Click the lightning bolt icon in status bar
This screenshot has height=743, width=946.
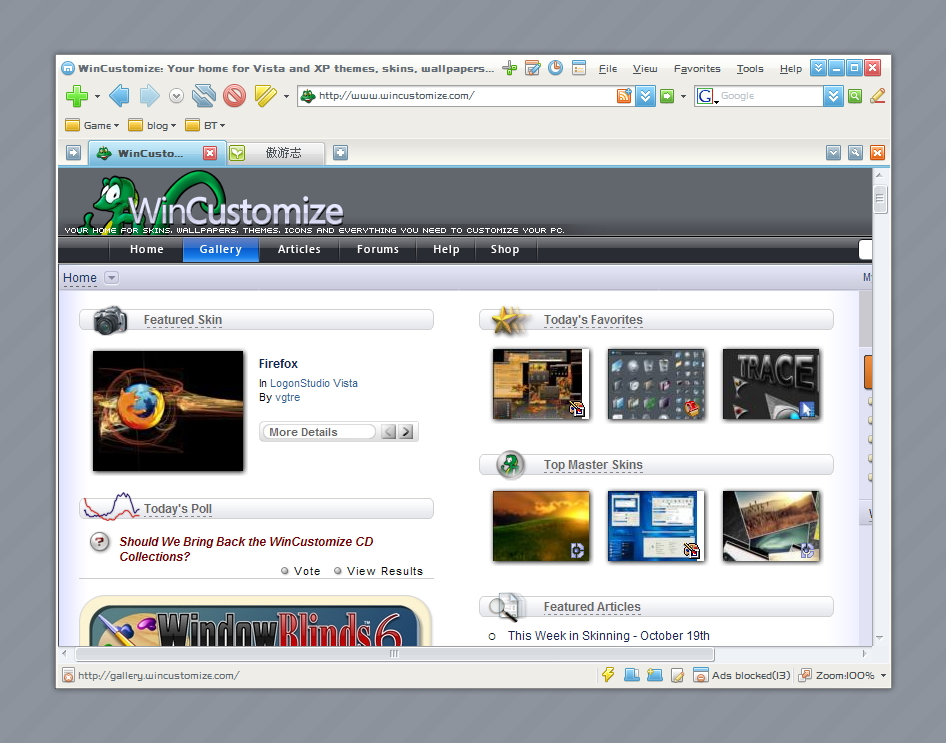tap(607, 675)
